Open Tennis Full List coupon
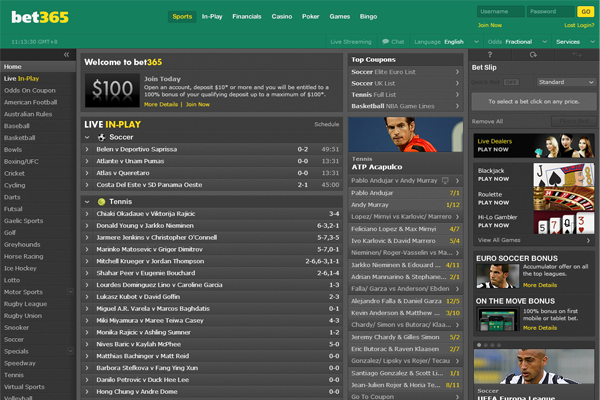 point(405,95)
